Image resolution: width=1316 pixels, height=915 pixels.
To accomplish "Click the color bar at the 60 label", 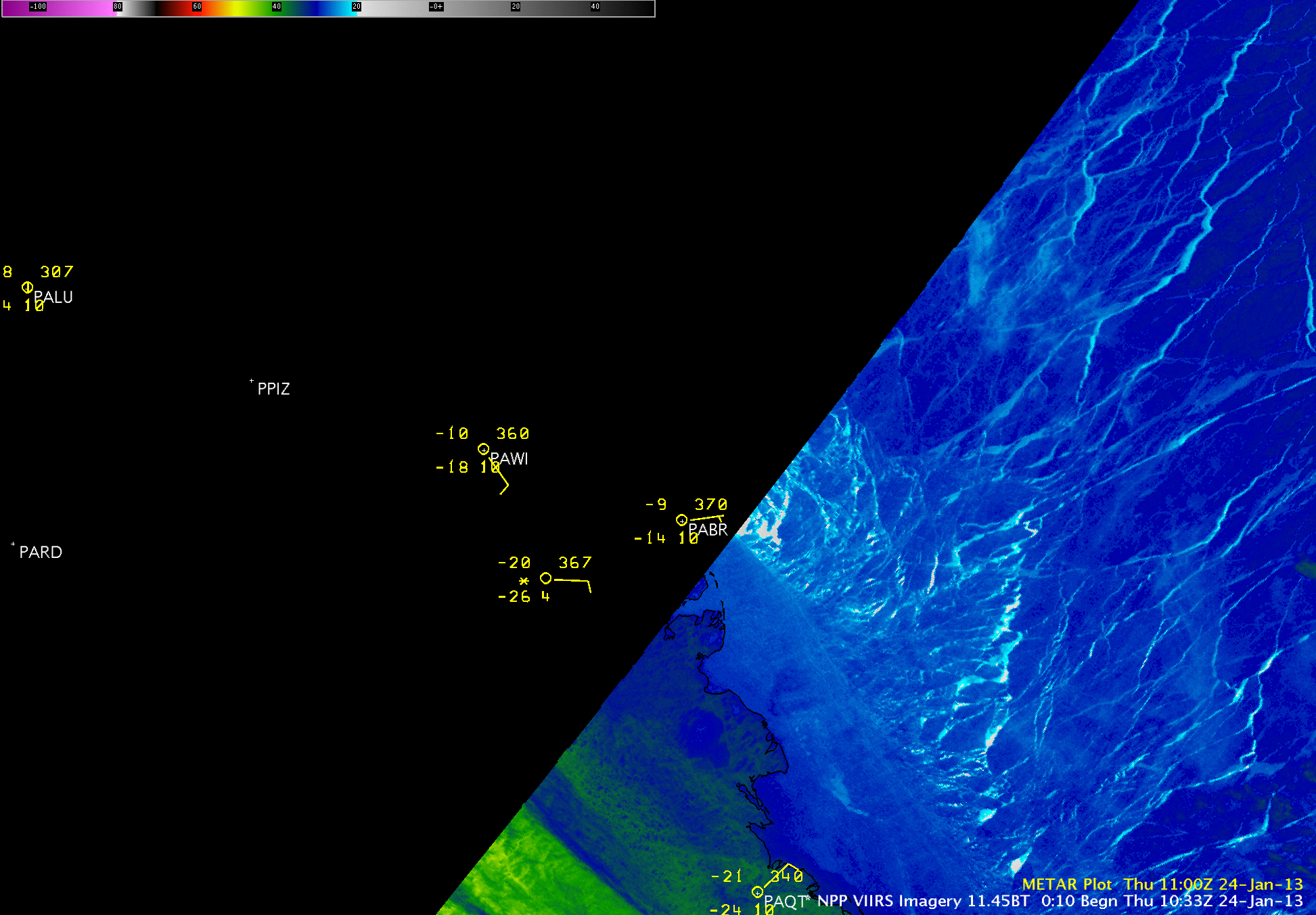I will [x=197, y=7].
